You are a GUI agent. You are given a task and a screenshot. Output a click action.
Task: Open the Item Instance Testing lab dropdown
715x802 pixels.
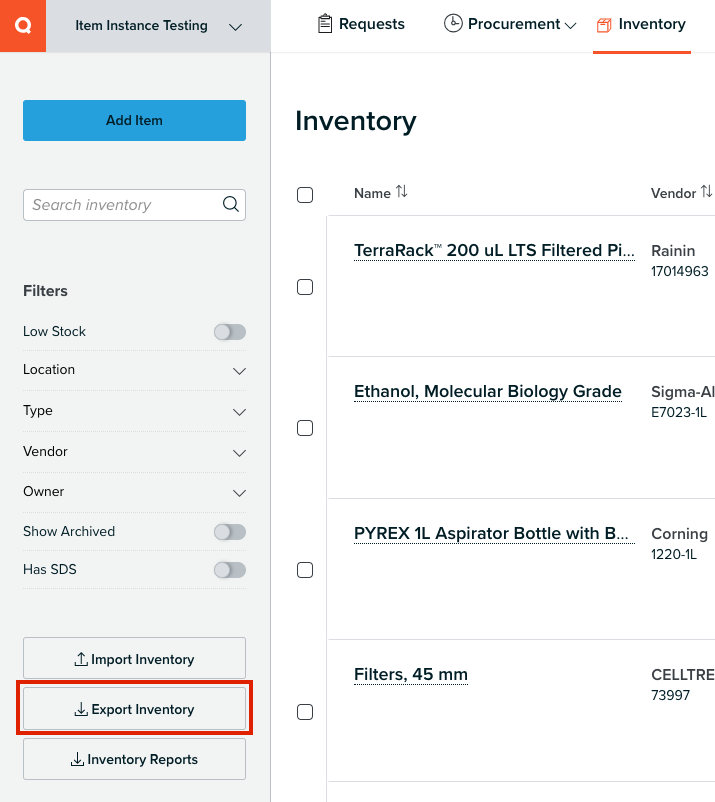pos(159,26)
